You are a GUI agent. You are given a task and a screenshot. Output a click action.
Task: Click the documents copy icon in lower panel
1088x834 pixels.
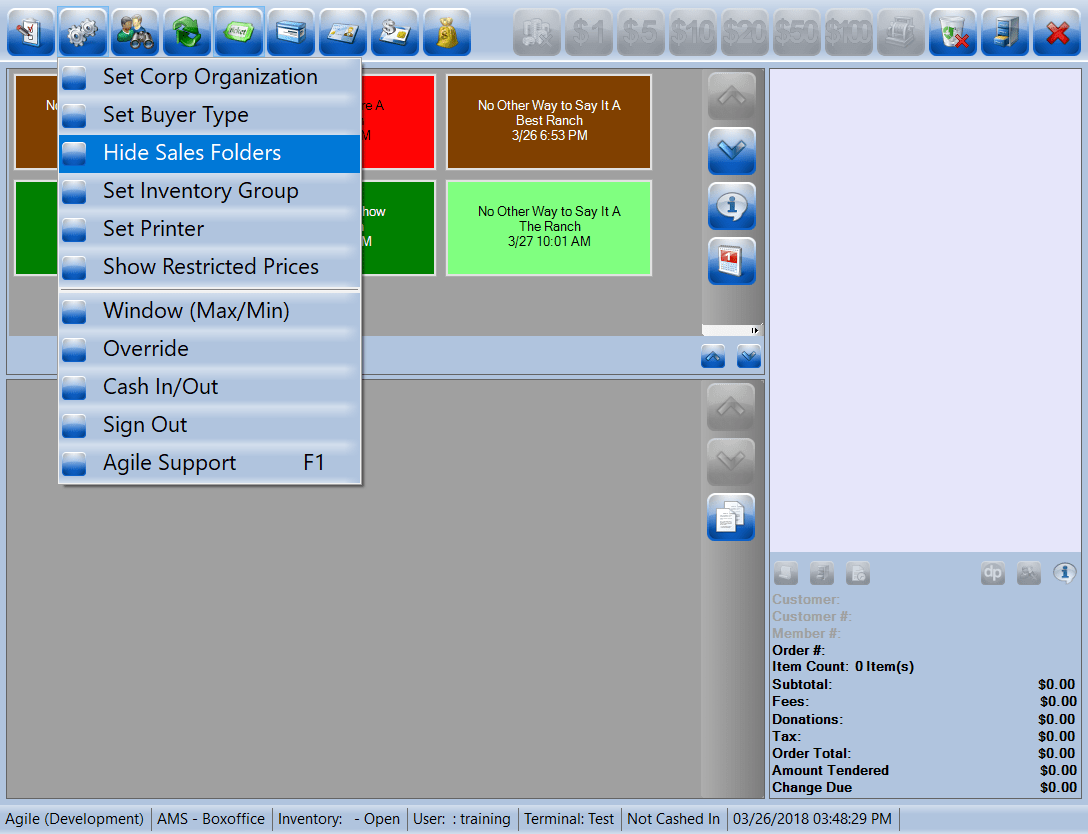(731, 517)
